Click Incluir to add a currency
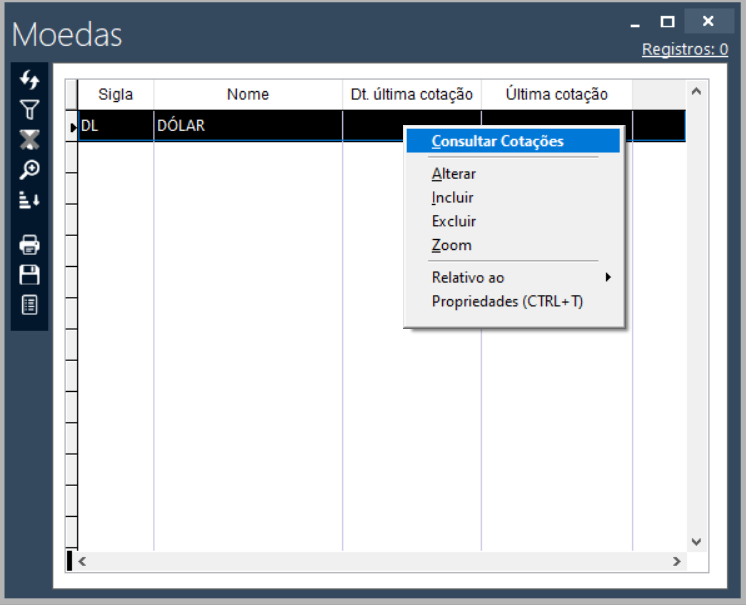 453,198
